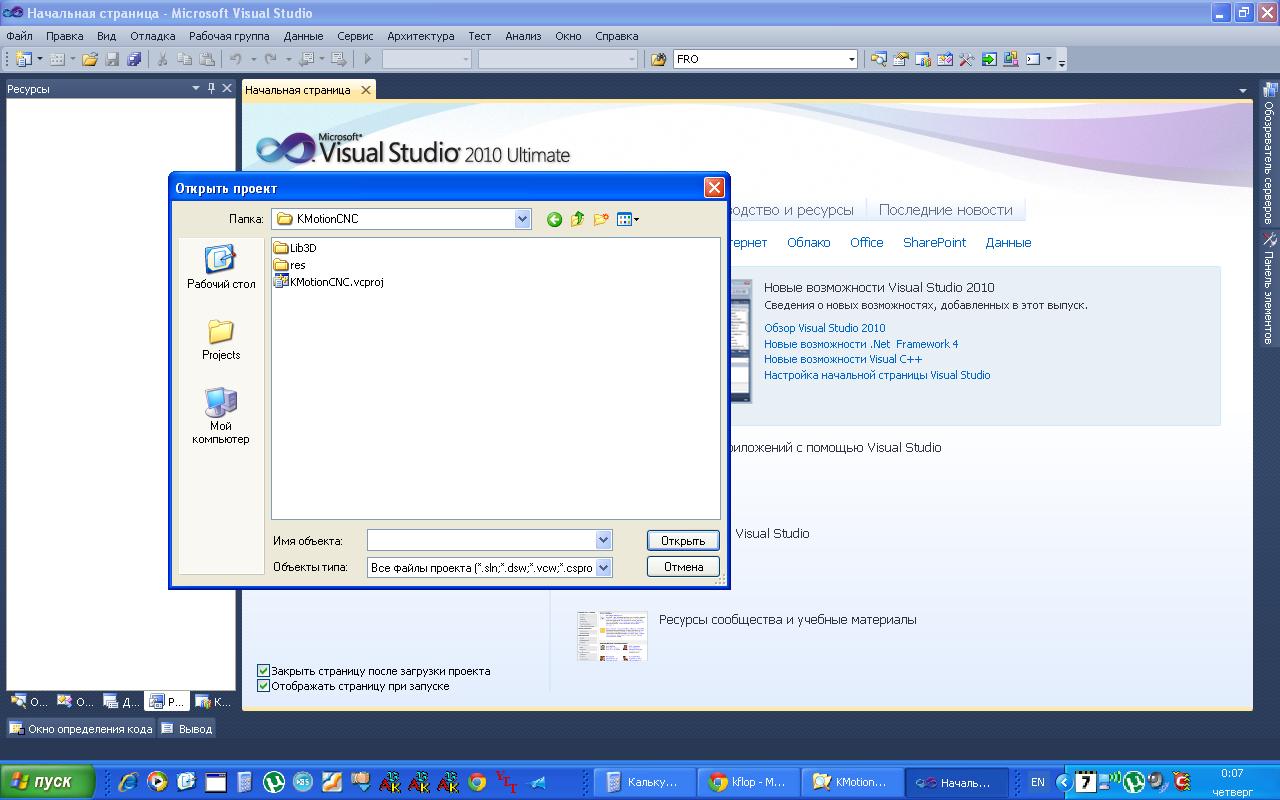Click the Cut scissors toolbar icon
This screenshot has height=800, width=1280.
162,59
